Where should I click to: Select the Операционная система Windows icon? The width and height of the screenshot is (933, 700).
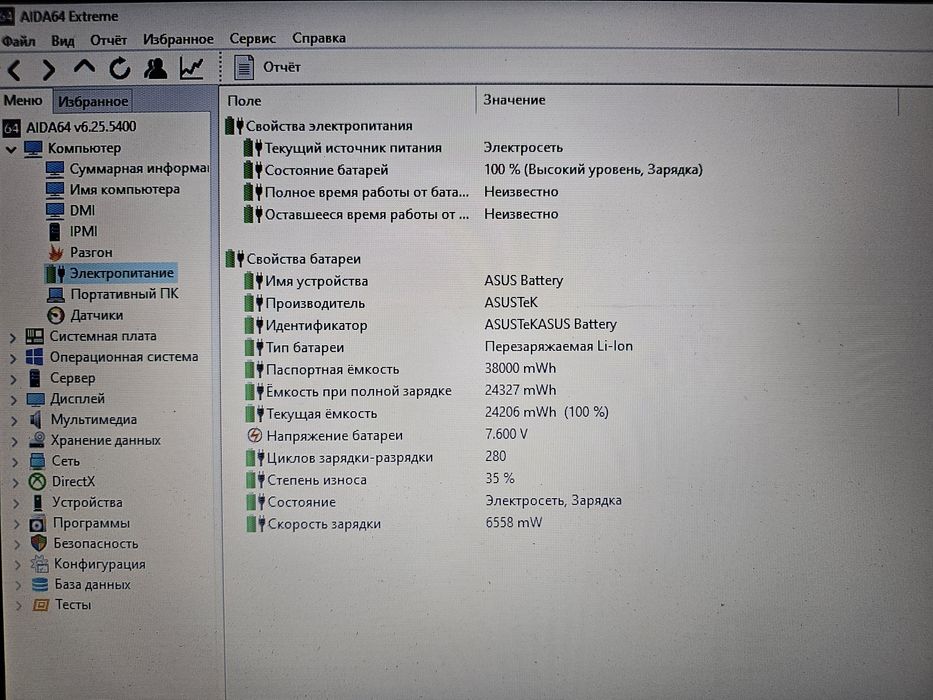tap(35, 357)
